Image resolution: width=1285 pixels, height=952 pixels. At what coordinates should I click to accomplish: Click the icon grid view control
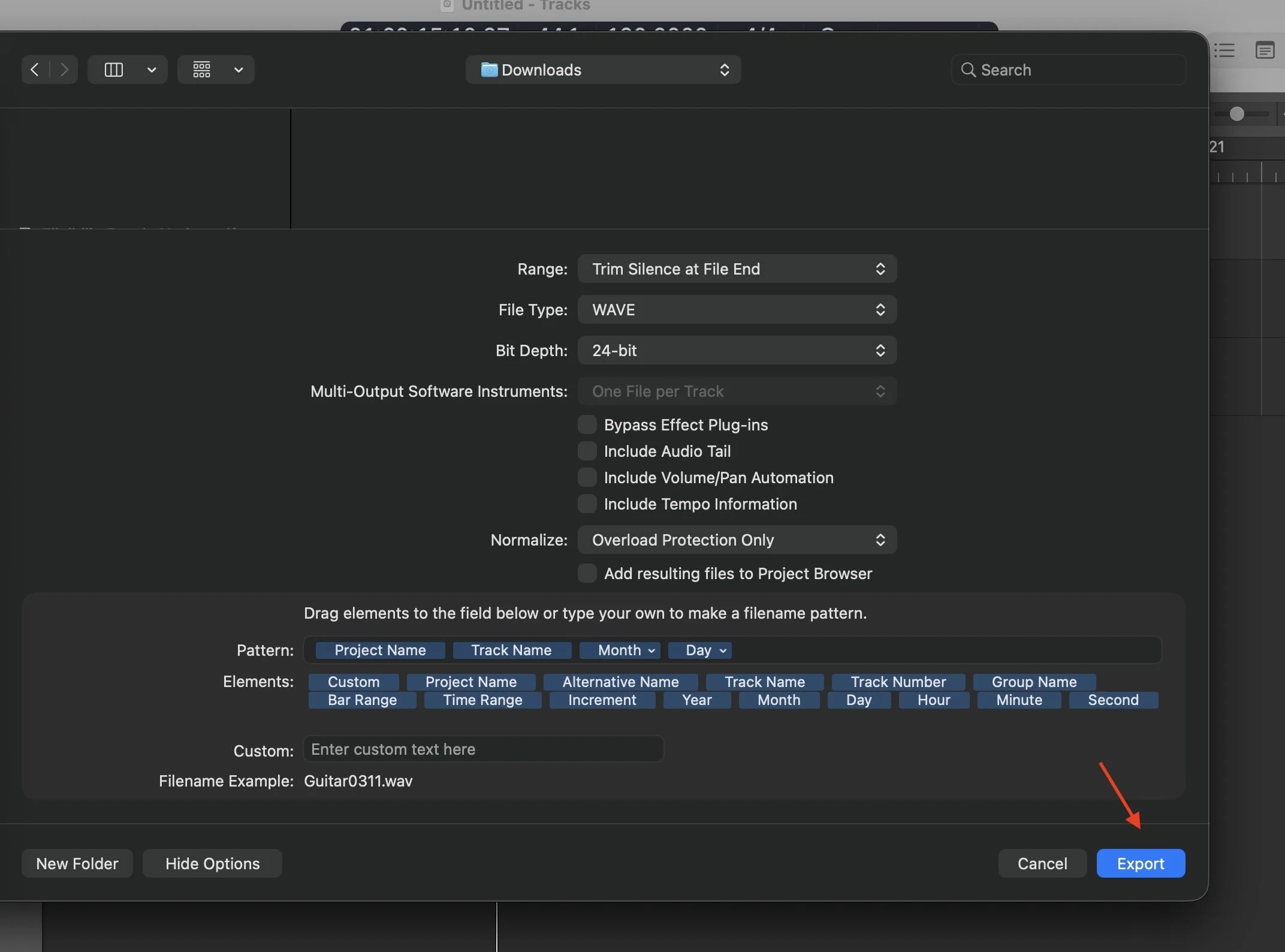(201, 69)
